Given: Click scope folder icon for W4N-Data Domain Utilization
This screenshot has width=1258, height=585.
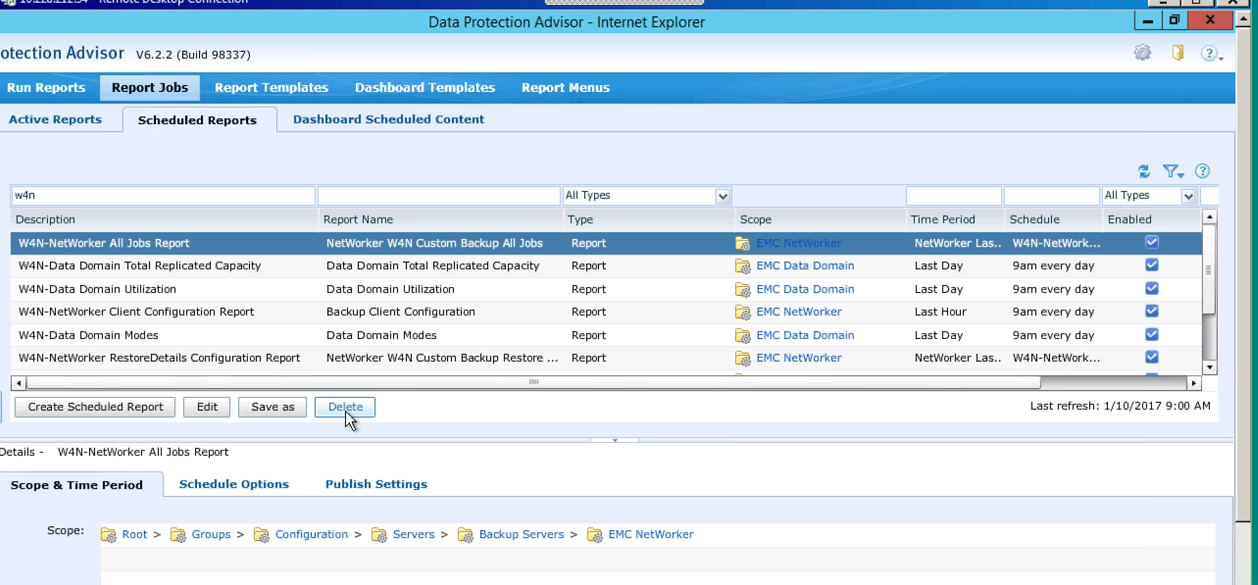Looking at the screenshot, I should tap(742, 290).
